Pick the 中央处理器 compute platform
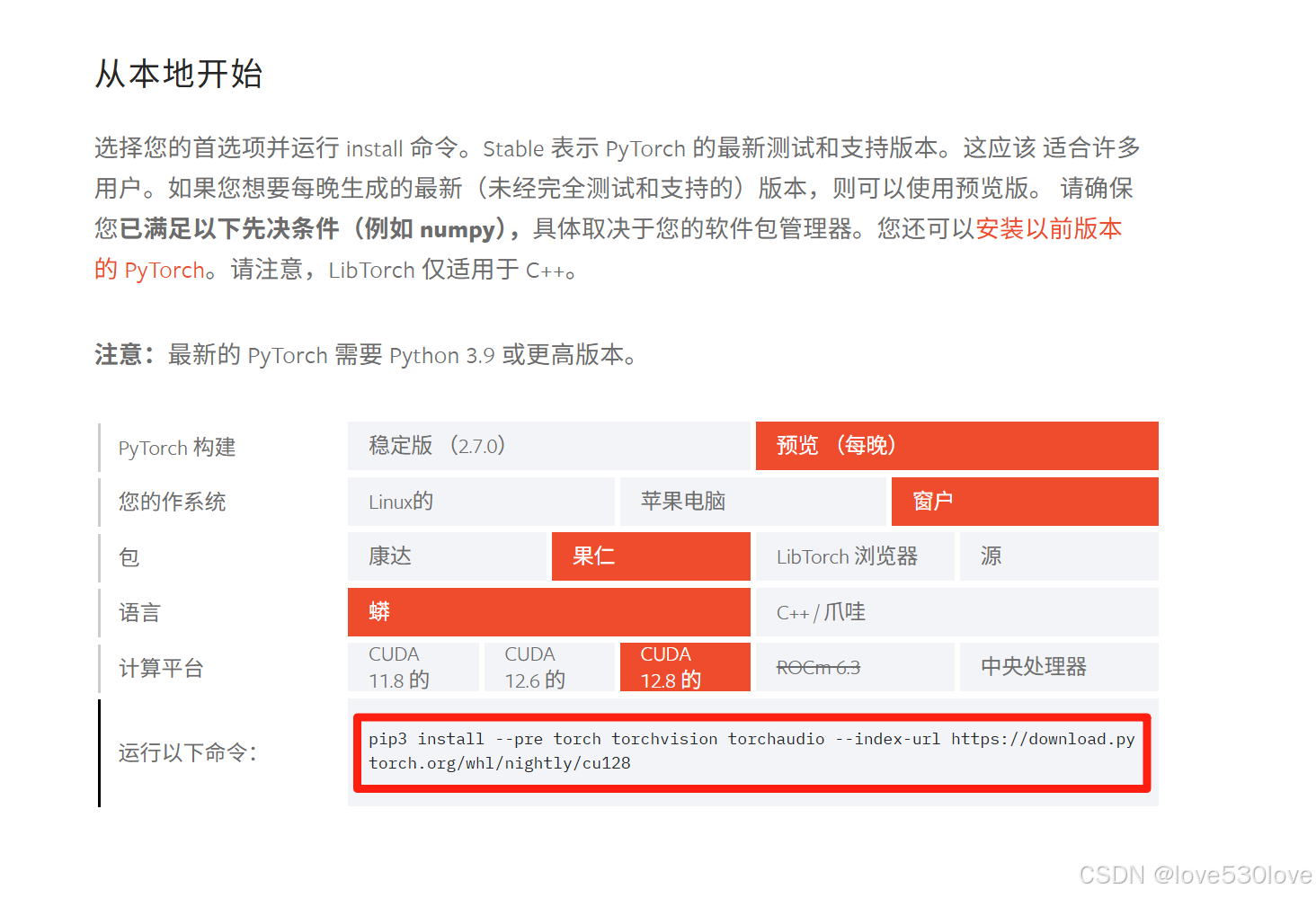 [x=1059, y=667]
